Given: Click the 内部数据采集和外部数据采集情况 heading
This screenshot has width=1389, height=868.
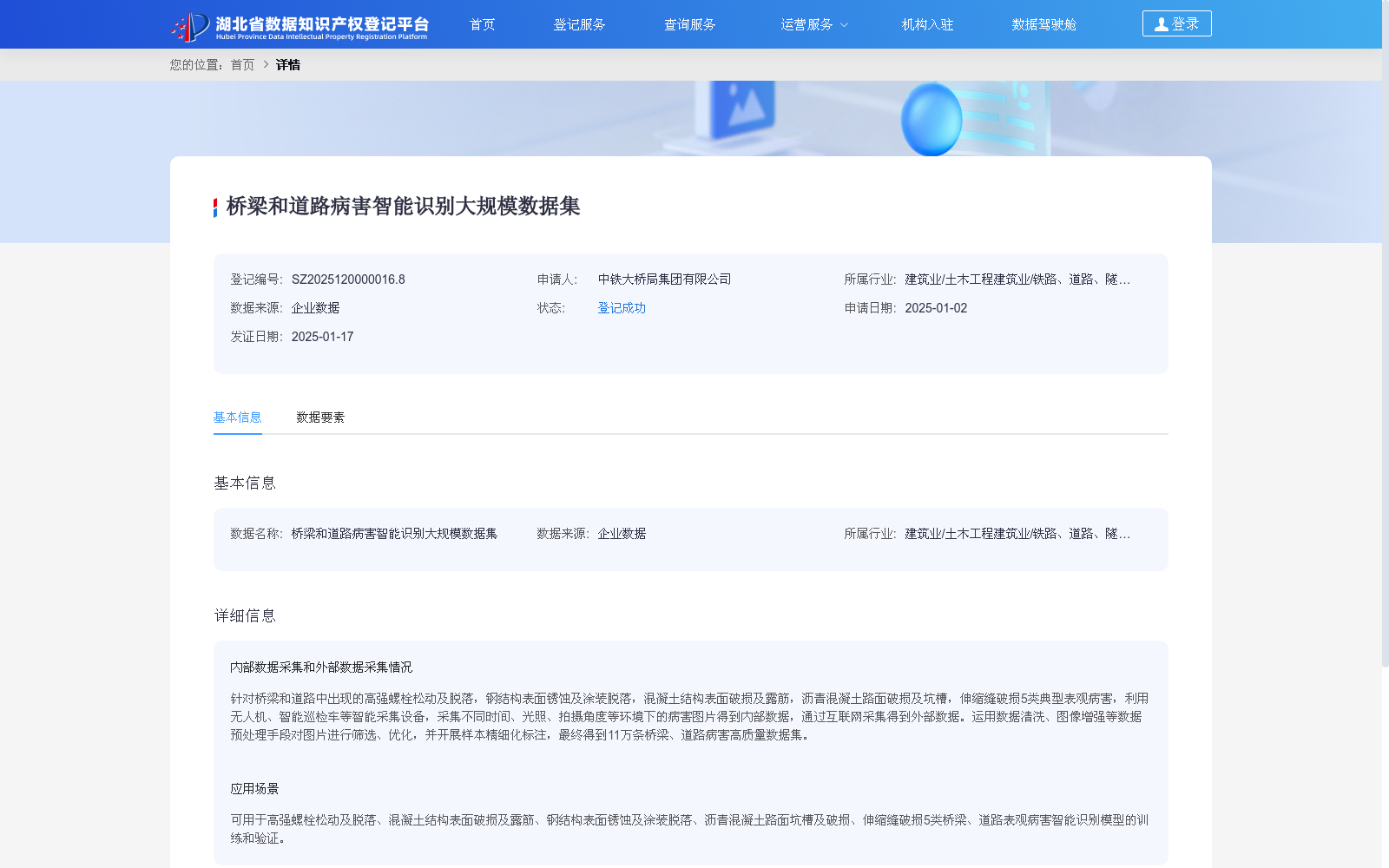Looking at the screenshot, I should [x=321, y=667].
